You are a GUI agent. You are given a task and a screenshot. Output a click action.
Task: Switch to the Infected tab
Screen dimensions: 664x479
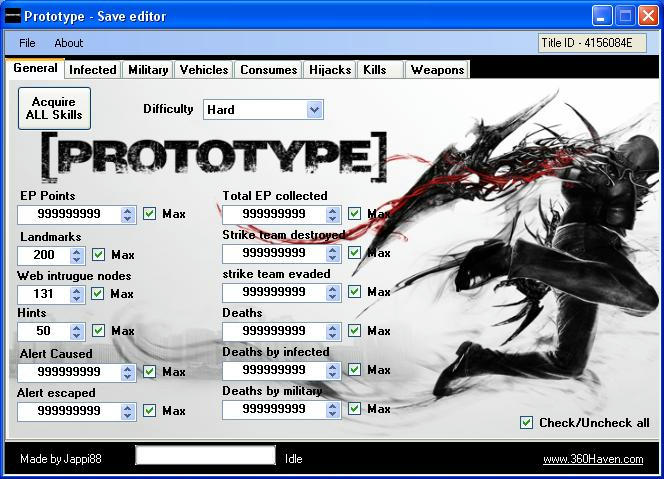tap(92, 70)
